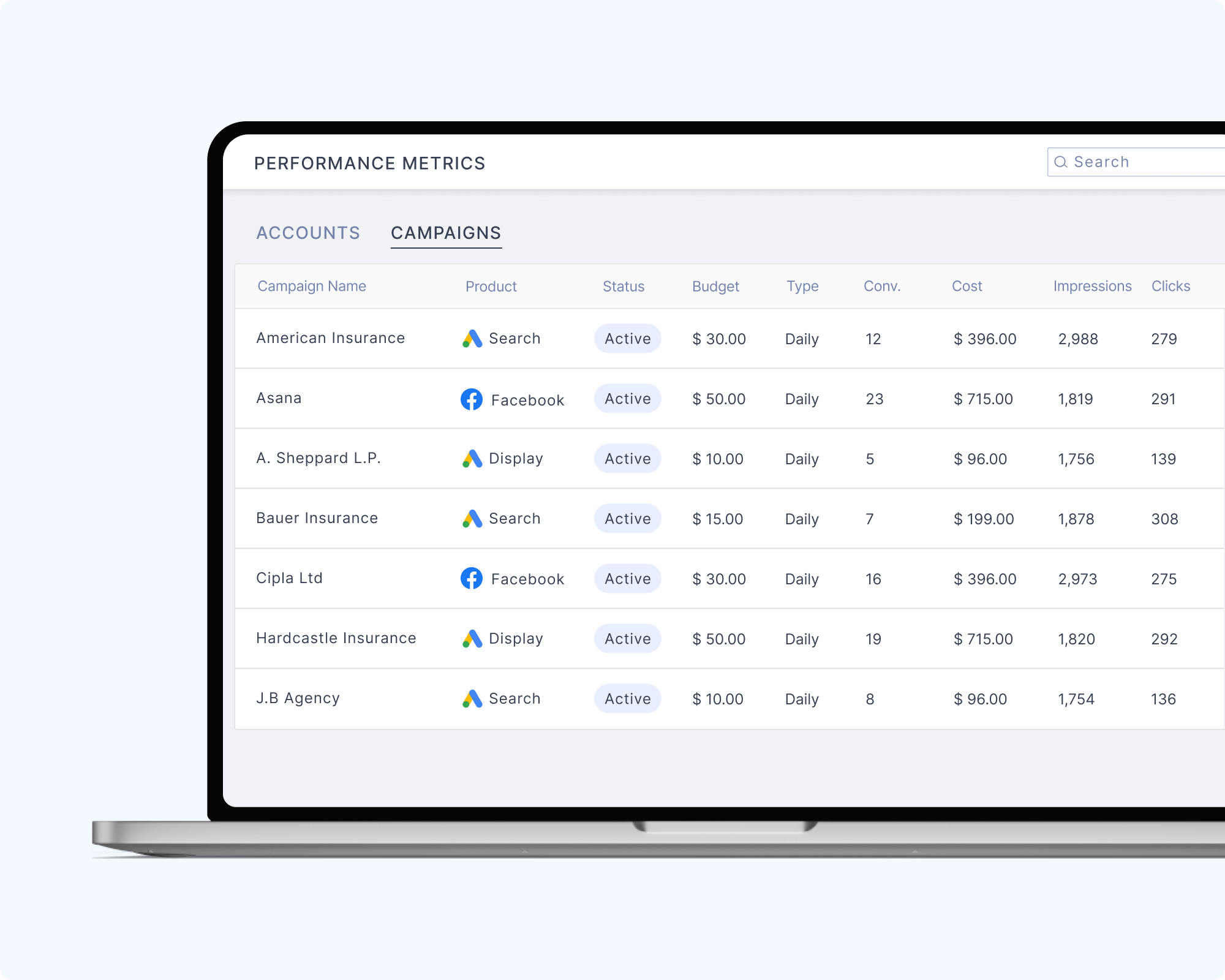Open the Hardcastle Insurance campaign
The image size is (1225, 980).
[x=336, y=638]
